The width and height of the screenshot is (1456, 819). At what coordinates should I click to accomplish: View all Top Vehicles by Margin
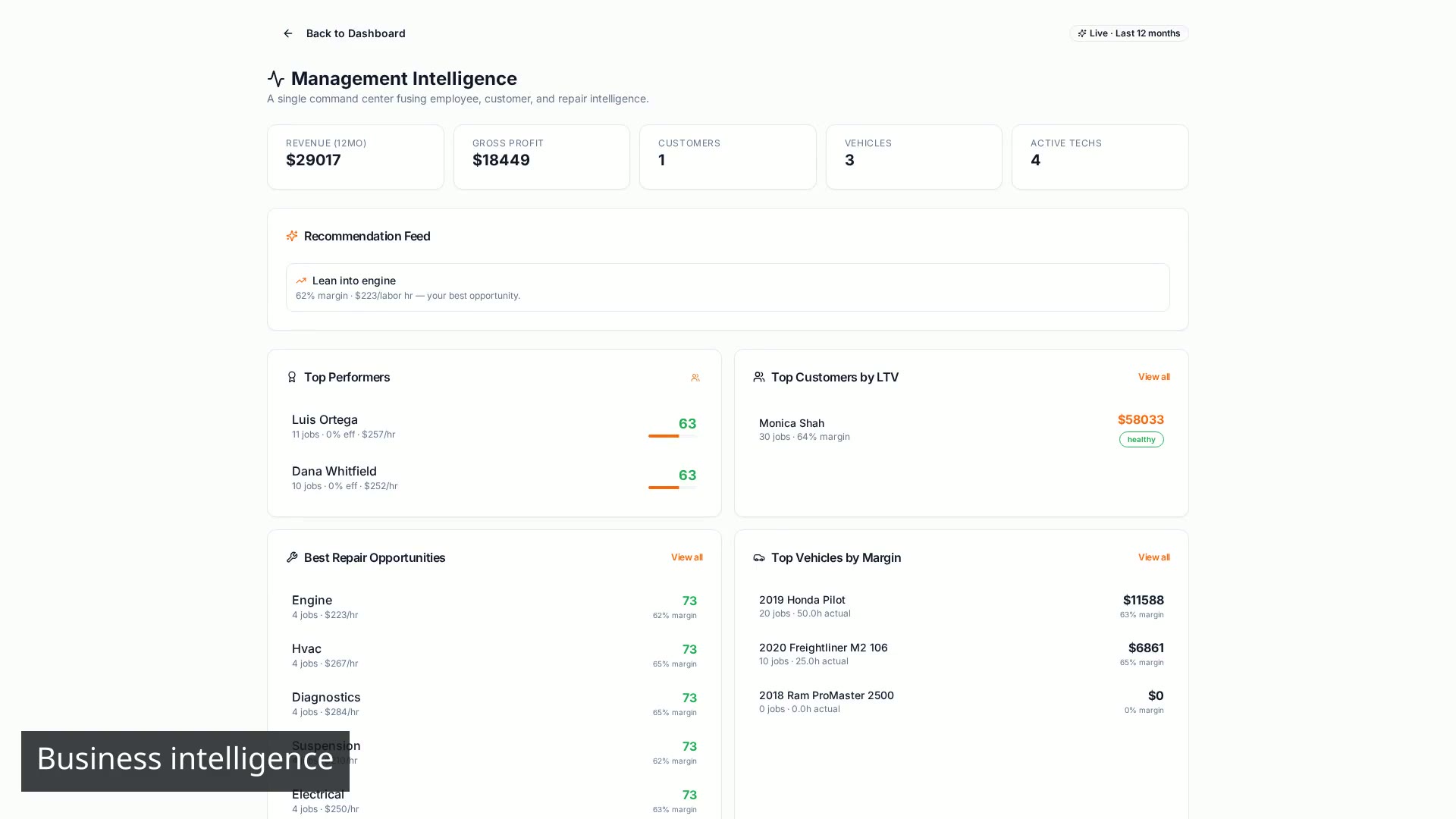(1153, 557)
